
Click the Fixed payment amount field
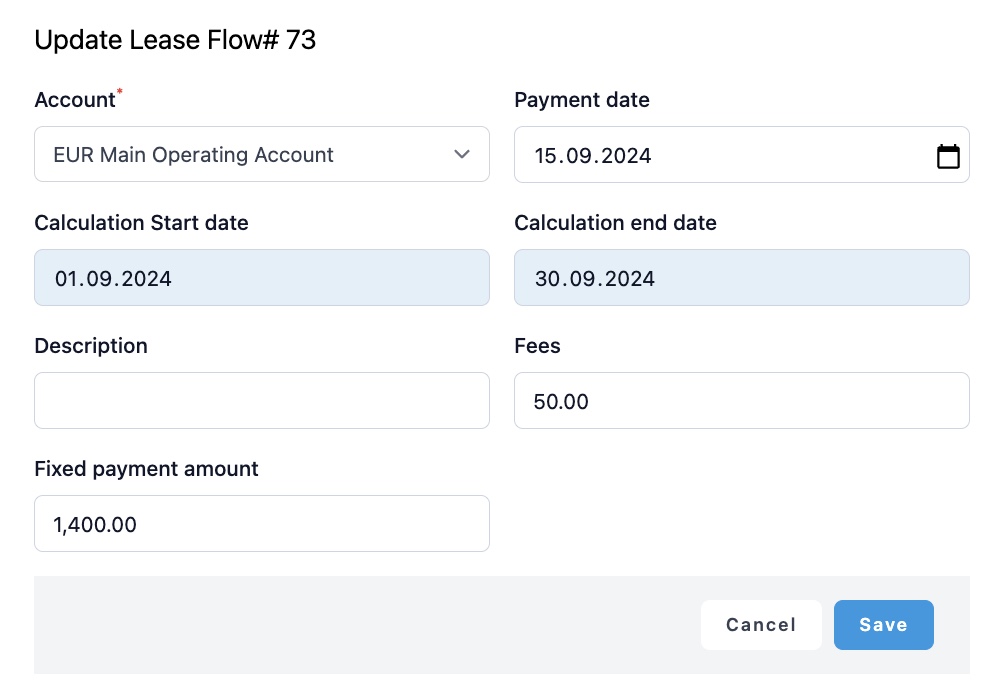pos(262,523)
